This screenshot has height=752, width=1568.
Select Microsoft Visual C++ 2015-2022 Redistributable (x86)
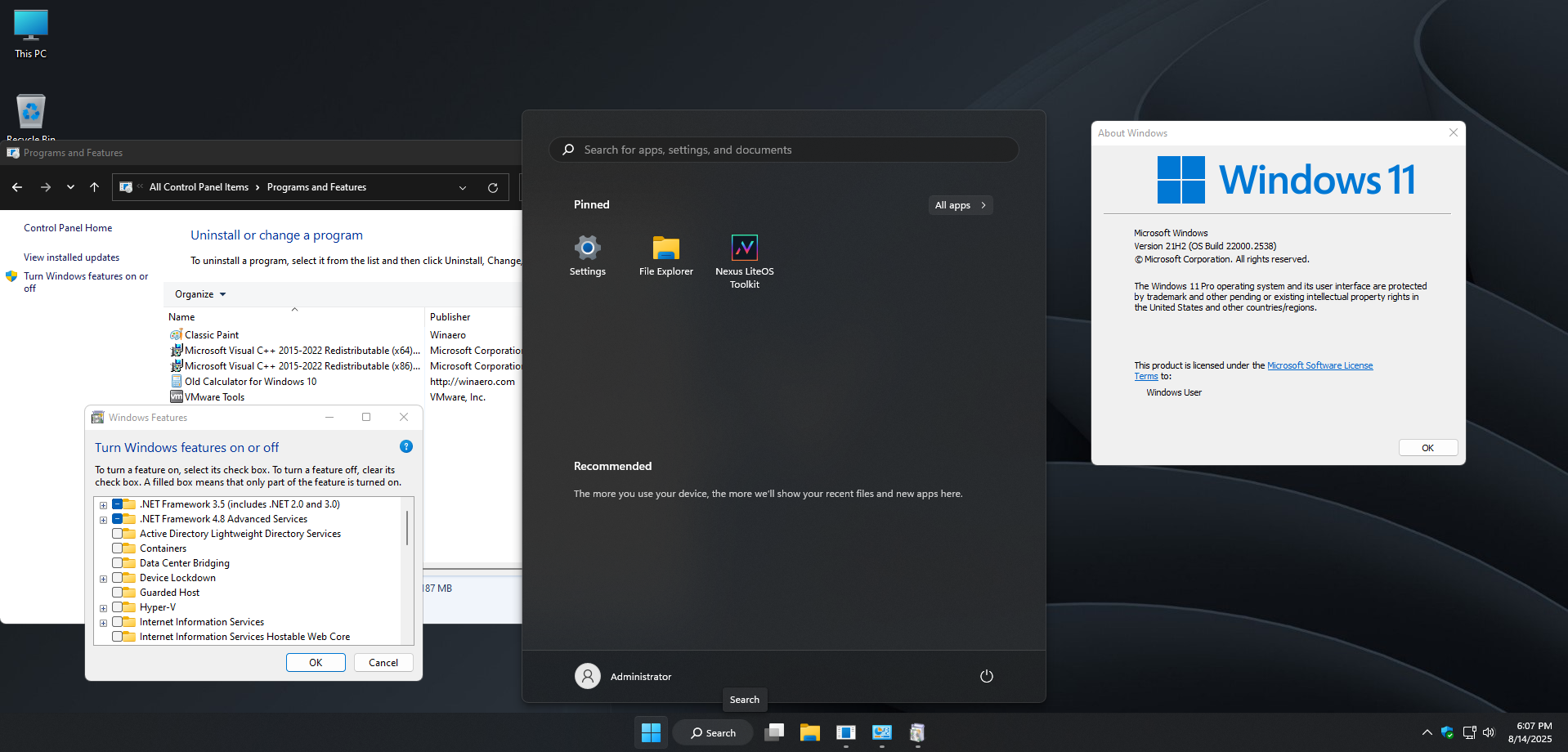[295, 365]
